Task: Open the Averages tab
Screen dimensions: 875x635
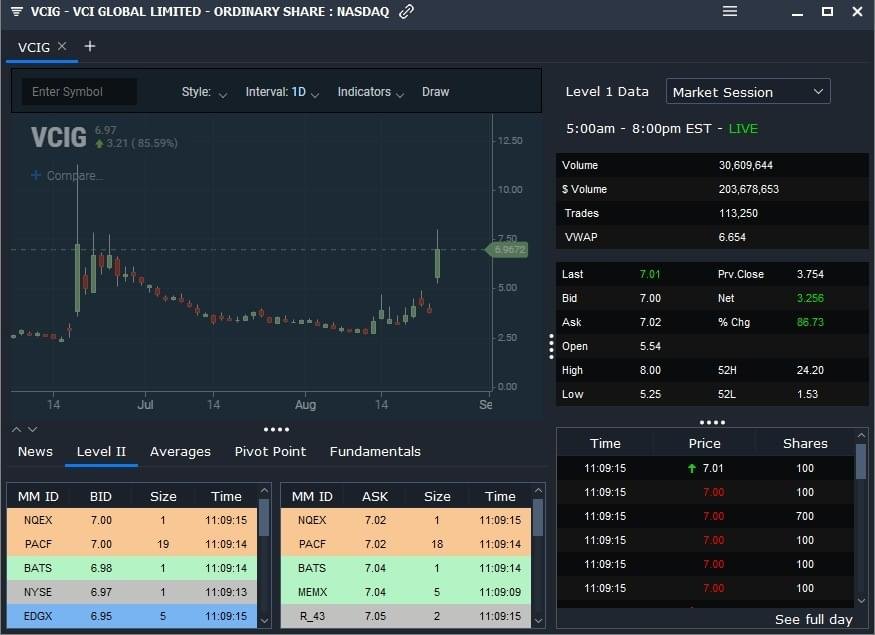Action: tap(180, 451)
